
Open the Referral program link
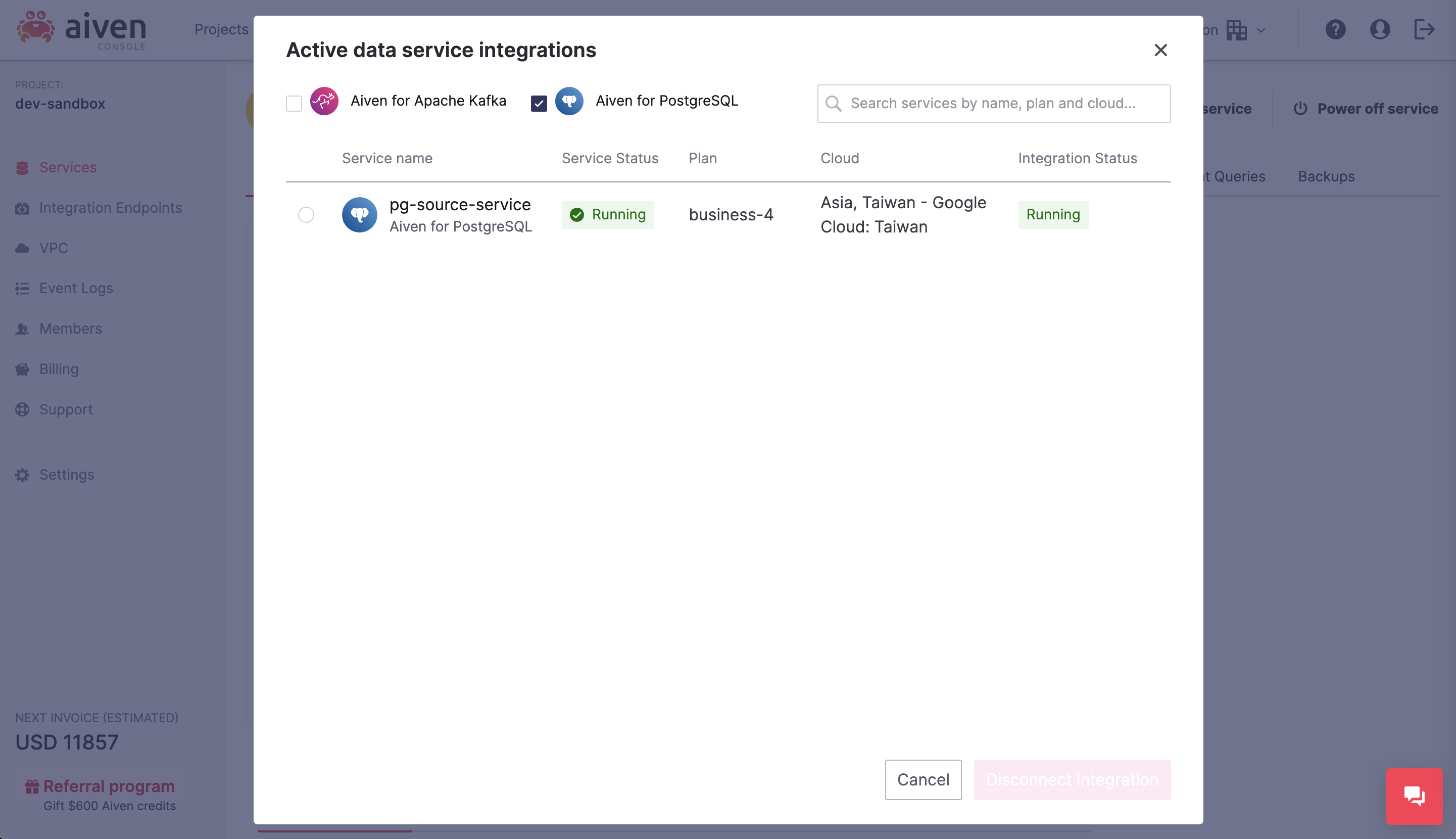109,786
